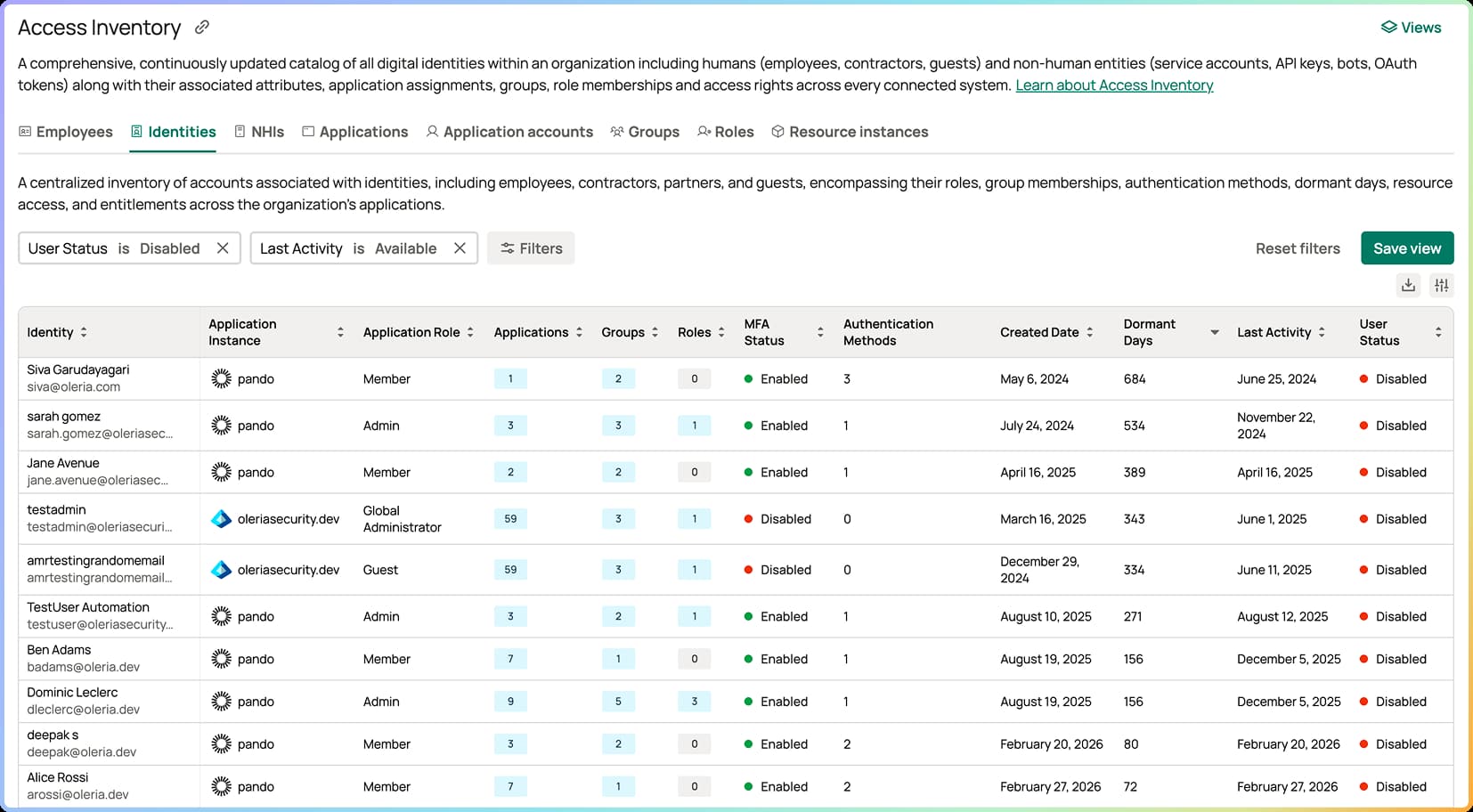The height and width of the screenshot is (812, 1473).
Task: Sort by MFA Status column
Action: [x=820, y=332]
